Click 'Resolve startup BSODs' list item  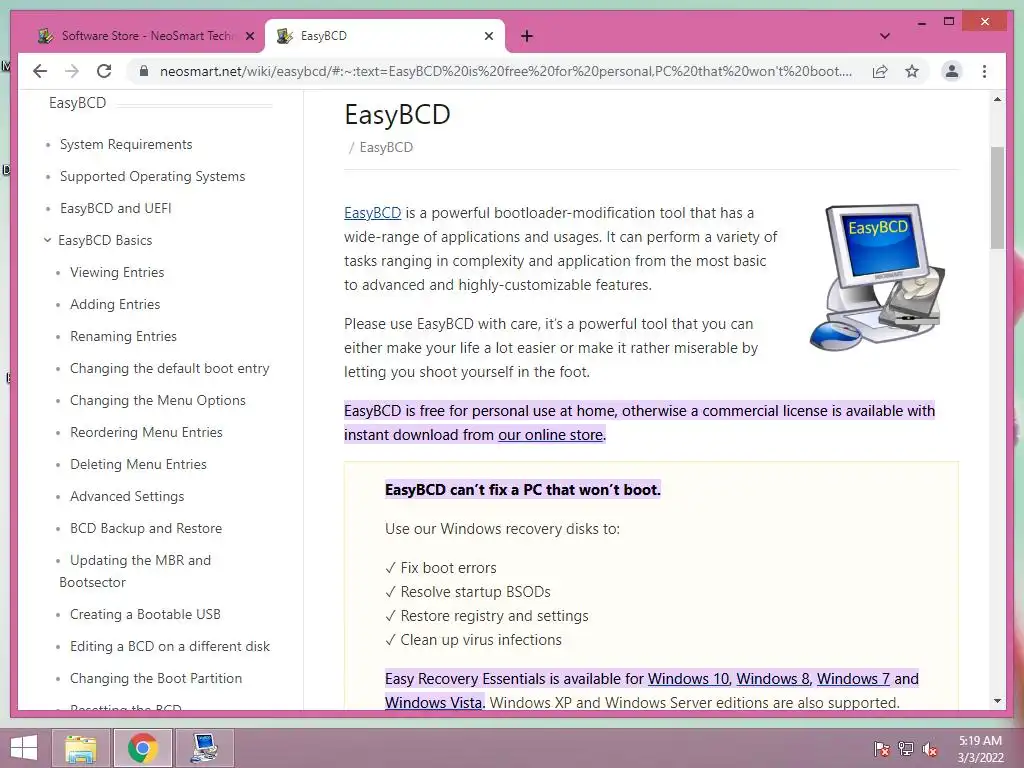coord(468,592)
